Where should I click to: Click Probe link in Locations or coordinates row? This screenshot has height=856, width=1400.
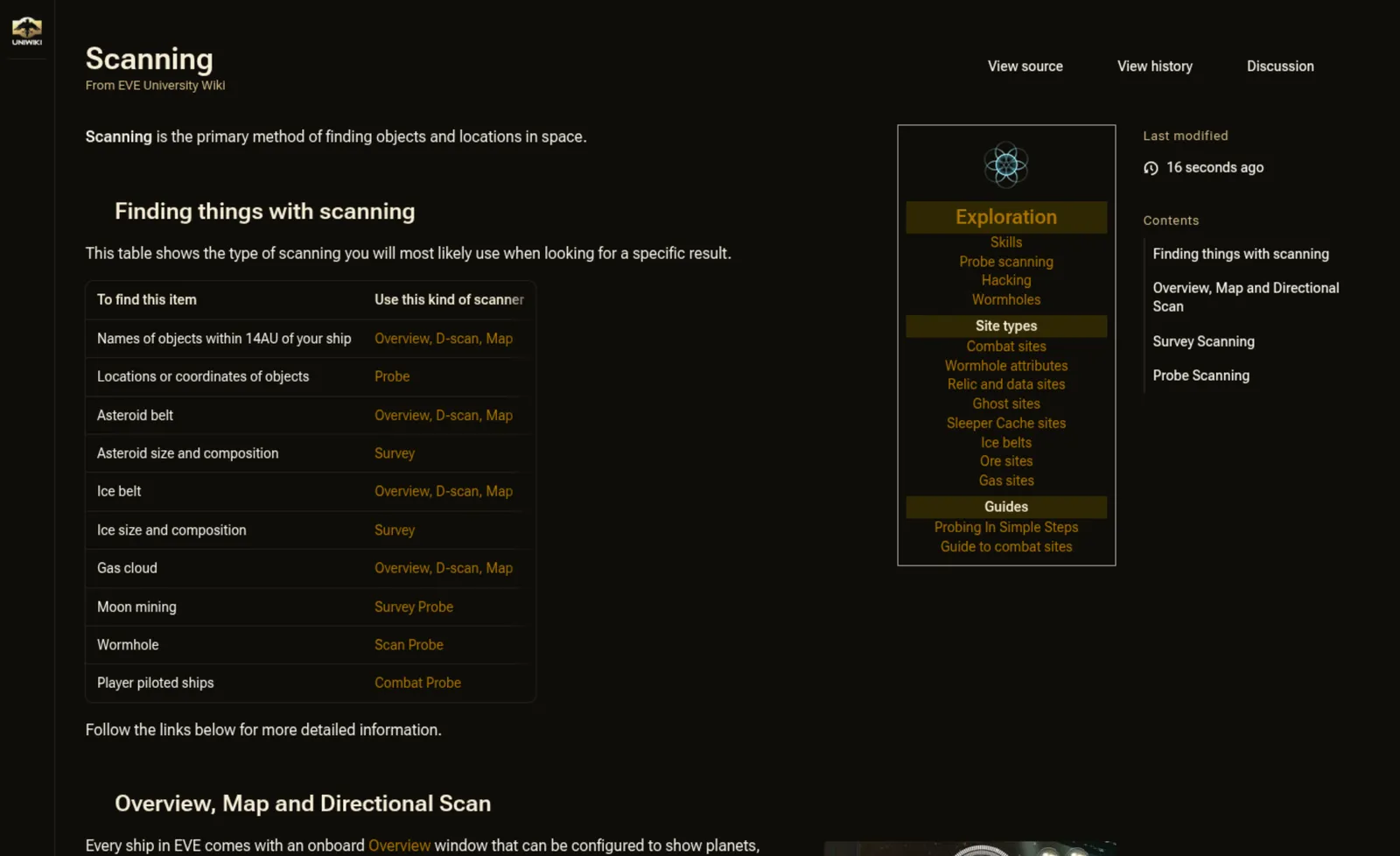pyautogui.click(x=392, y=376)
